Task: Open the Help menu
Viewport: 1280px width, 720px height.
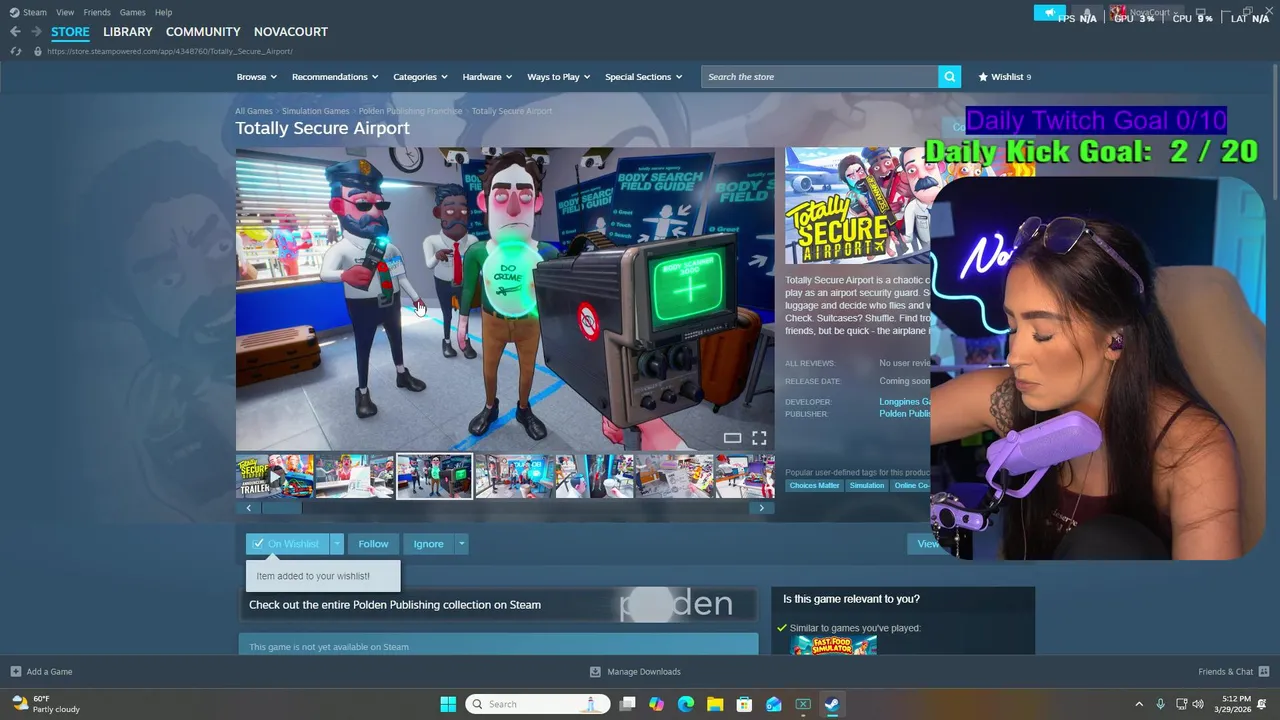Action: click(163, 12)
